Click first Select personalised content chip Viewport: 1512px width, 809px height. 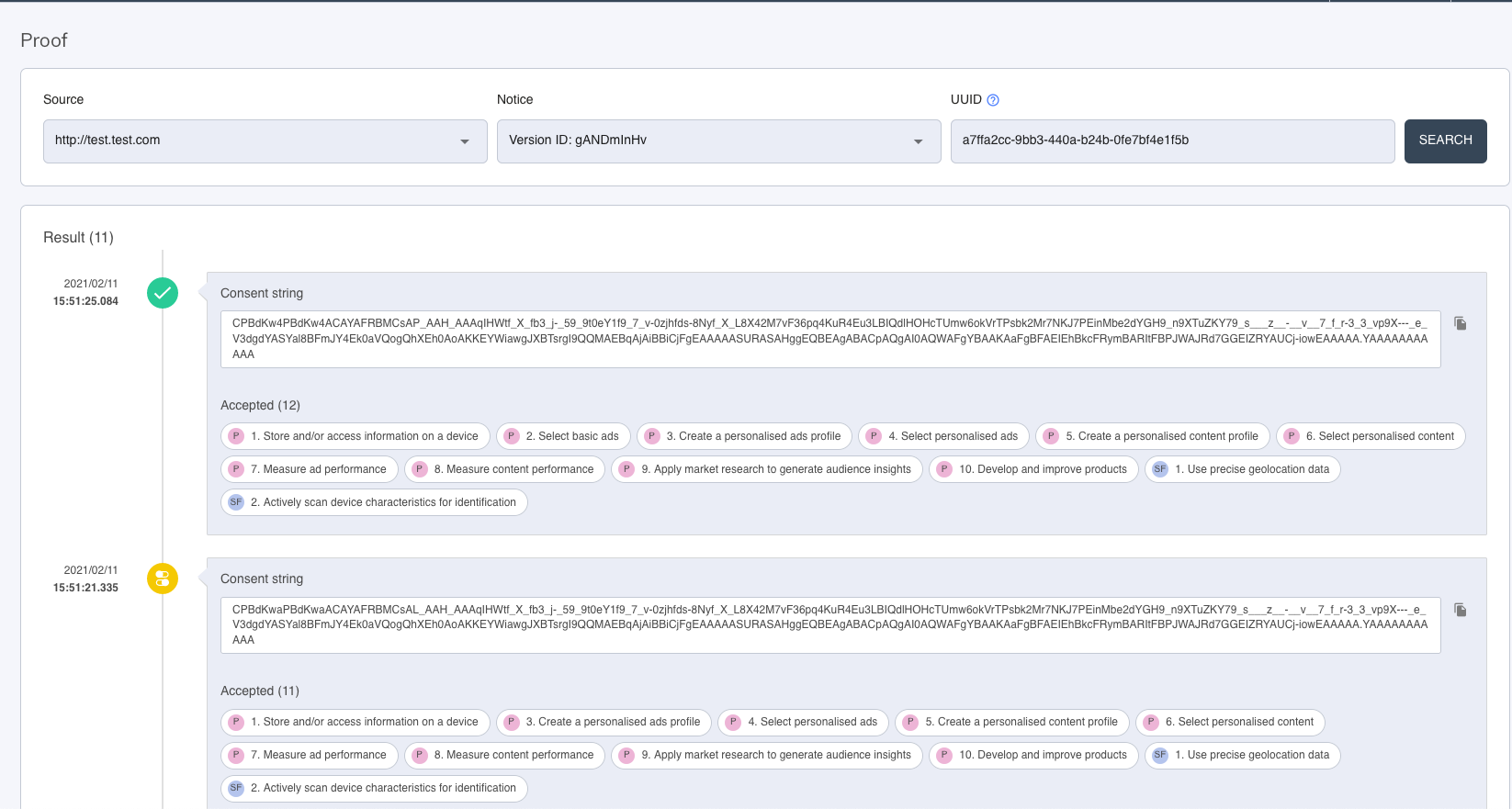[x=1371, y=436]
